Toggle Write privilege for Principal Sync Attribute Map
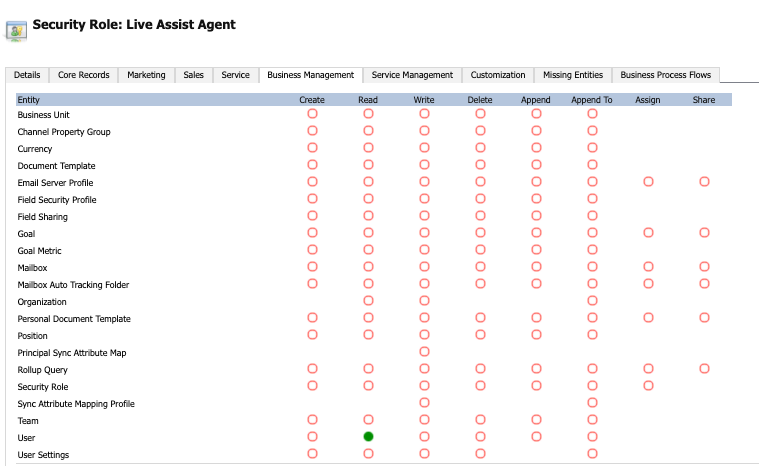759x466 pixels. coord(425,351)
